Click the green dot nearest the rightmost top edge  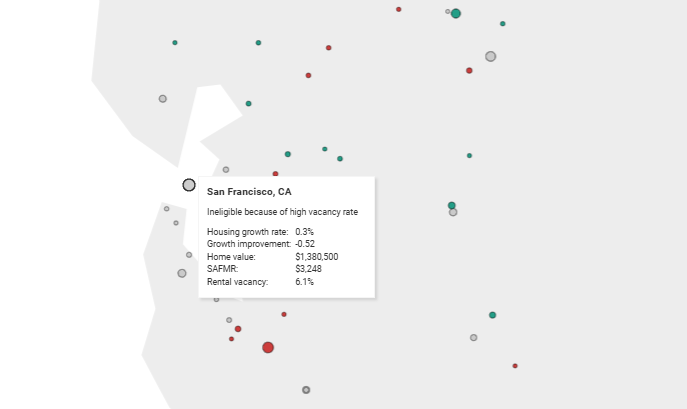click(x=503, y=24)
